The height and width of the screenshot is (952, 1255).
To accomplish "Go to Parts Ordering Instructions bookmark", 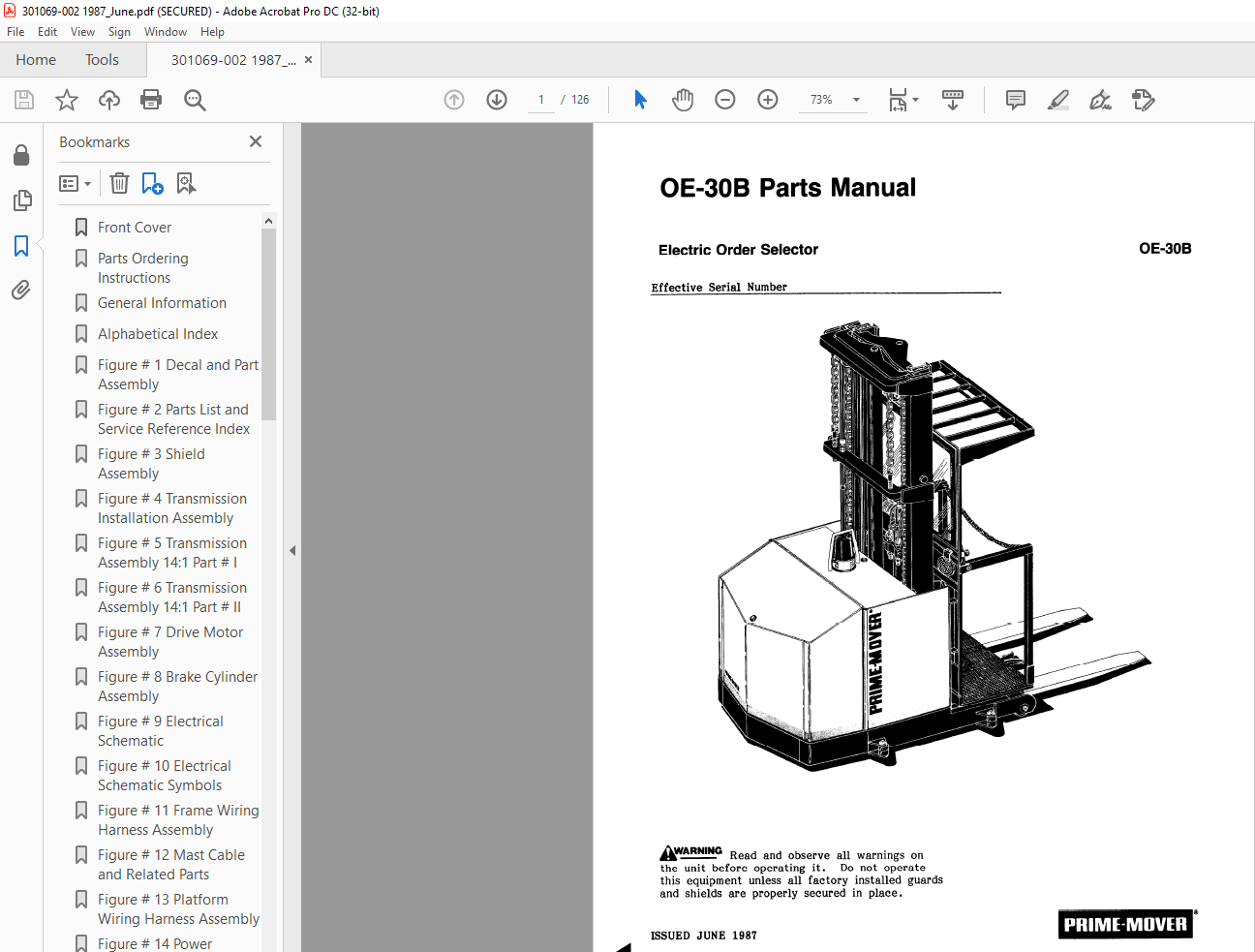I will 143,268.
